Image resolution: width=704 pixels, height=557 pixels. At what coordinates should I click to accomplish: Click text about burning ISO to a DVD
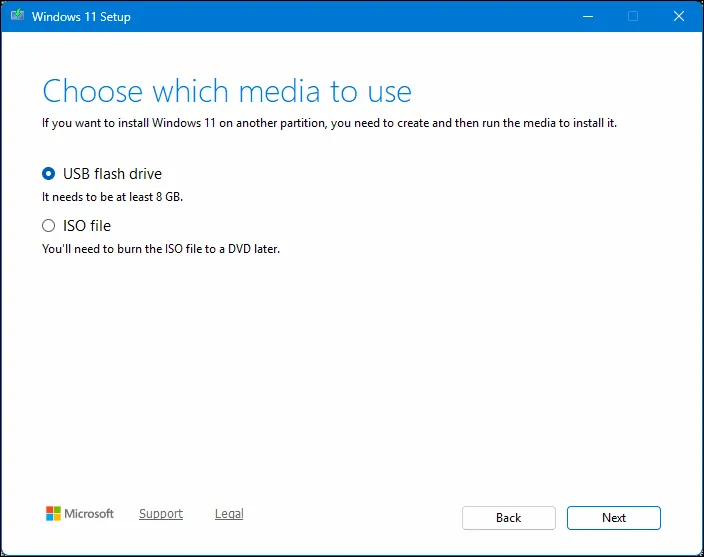(161, 249)
